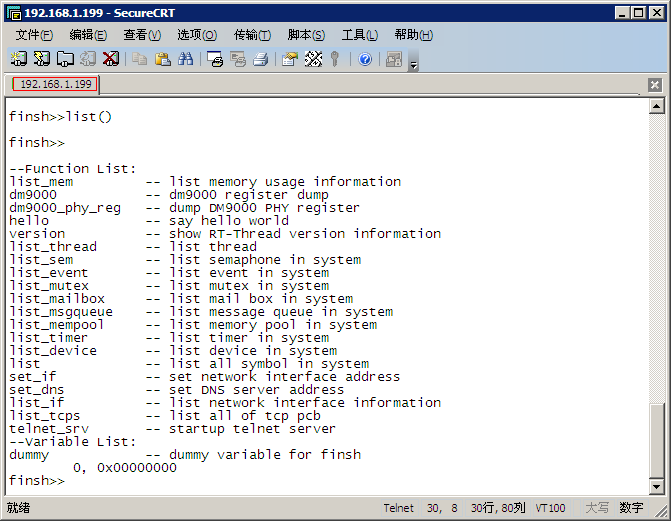Click the scrollbar down arrow
This screenshot has width=671, height=521.
(656, 486)
